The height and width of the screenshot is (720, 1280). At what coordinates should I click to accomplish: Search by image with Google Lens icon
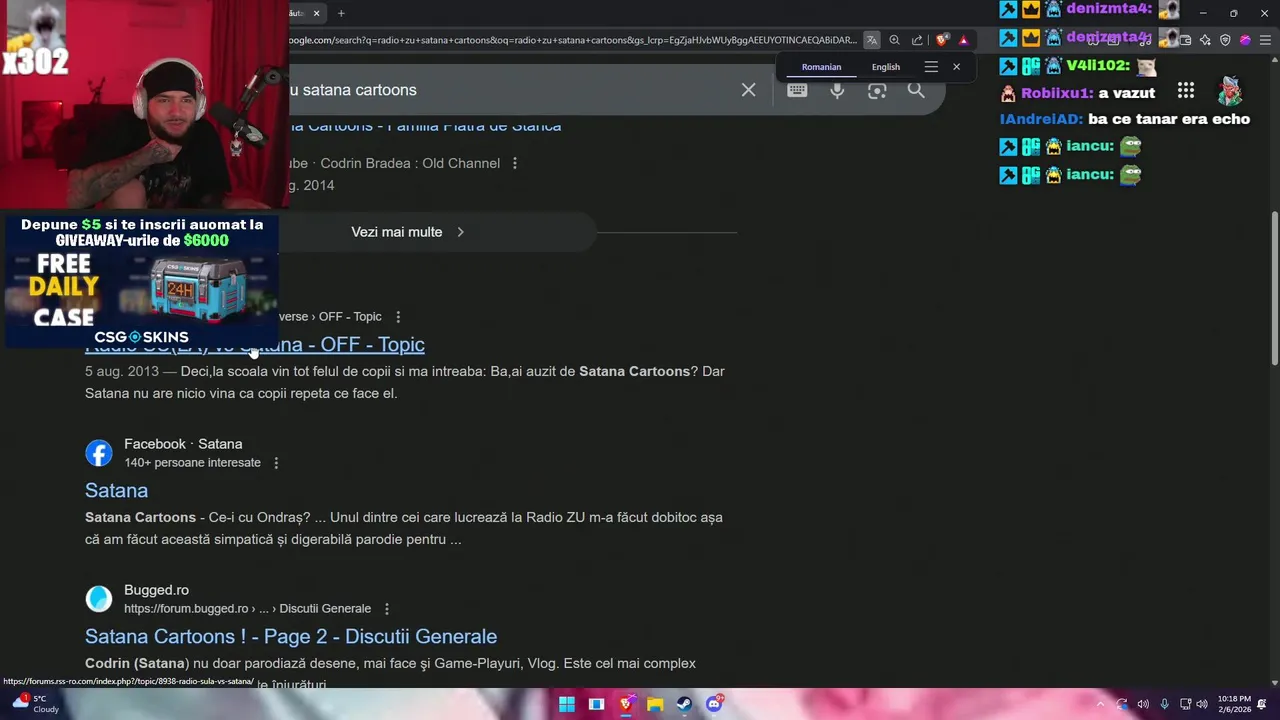[x=877, y=90]
